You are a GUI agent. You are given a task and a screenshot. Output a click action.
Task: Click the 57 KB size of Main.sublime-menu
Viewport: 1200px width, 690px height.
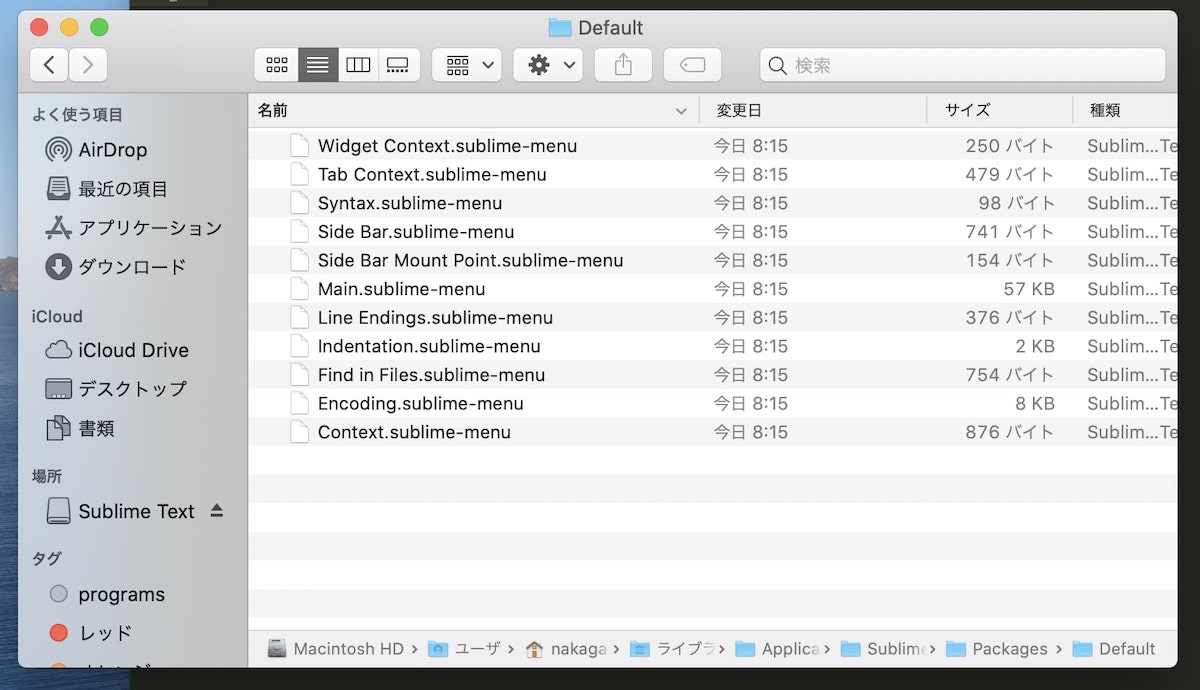tap(1029, 289)
